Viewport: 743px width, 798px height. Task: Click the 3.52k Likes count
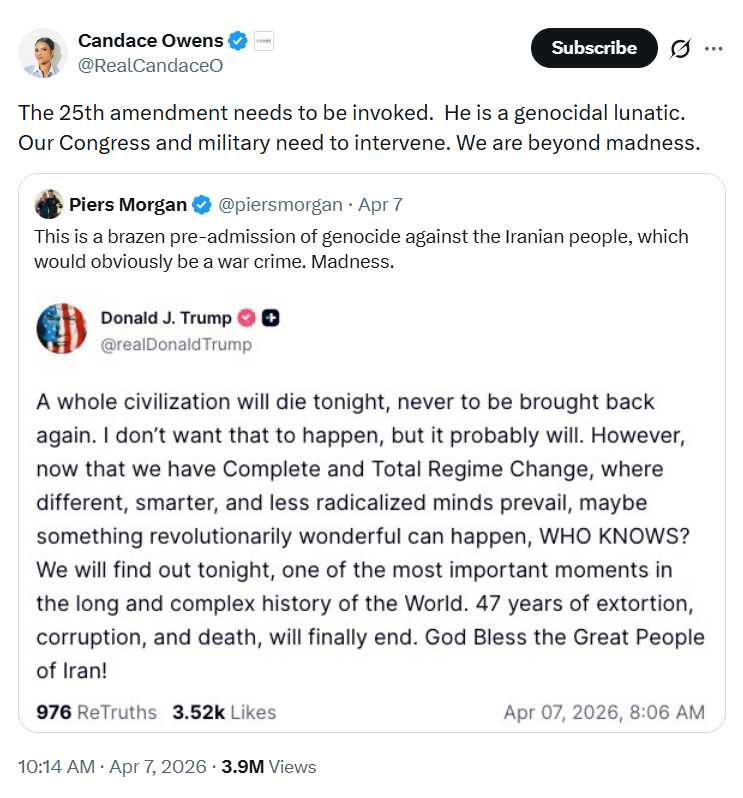(x=224, y=712)
